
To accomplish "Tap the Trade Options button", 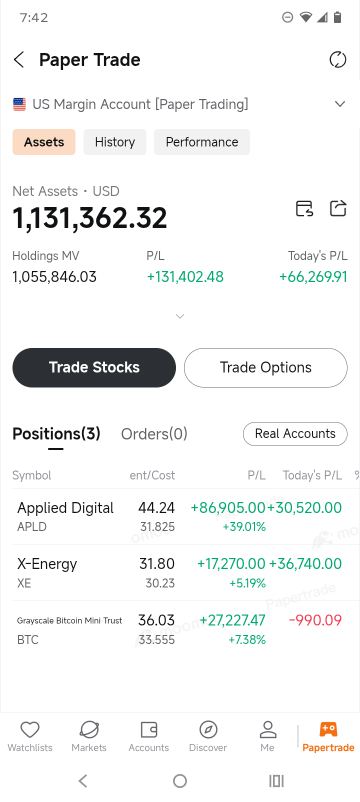I will (265, 368).
